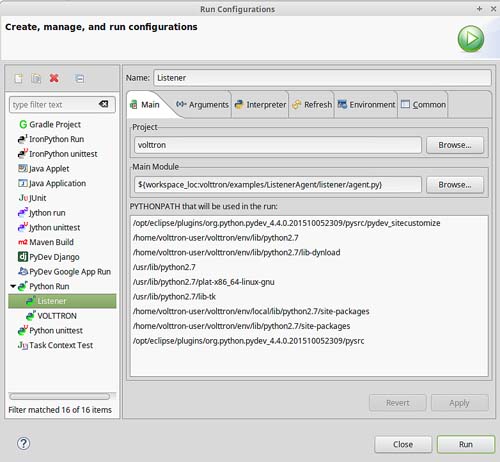Click the green Run arrow icon
The width and height of the screenshot is (500, 462).
(x=471, y=39)
